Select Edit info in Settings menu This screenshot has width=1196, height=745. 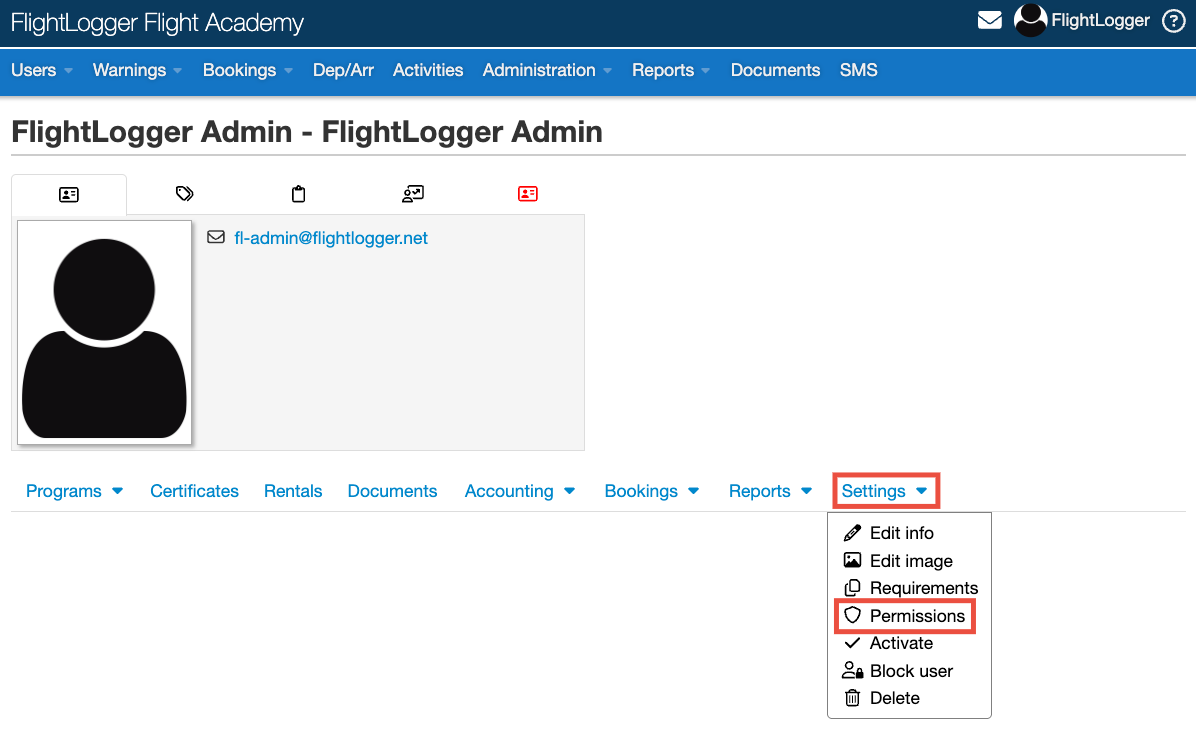[x=901, y=533]
